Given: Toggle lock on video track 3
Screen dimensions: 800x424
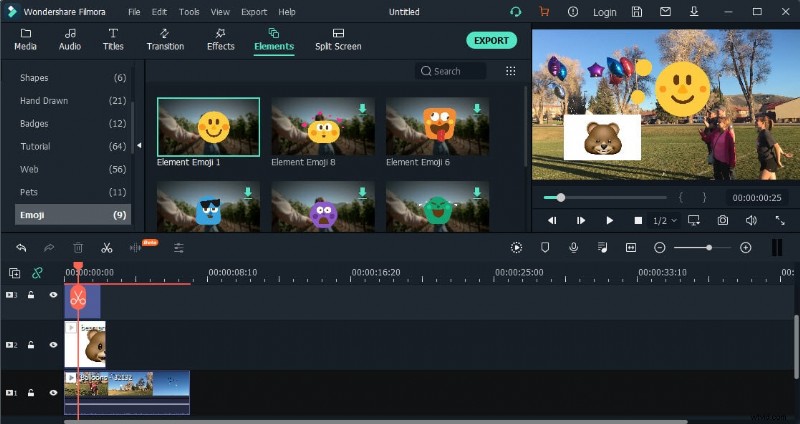Looking at the screenshot, I should (x=31, y=294).
